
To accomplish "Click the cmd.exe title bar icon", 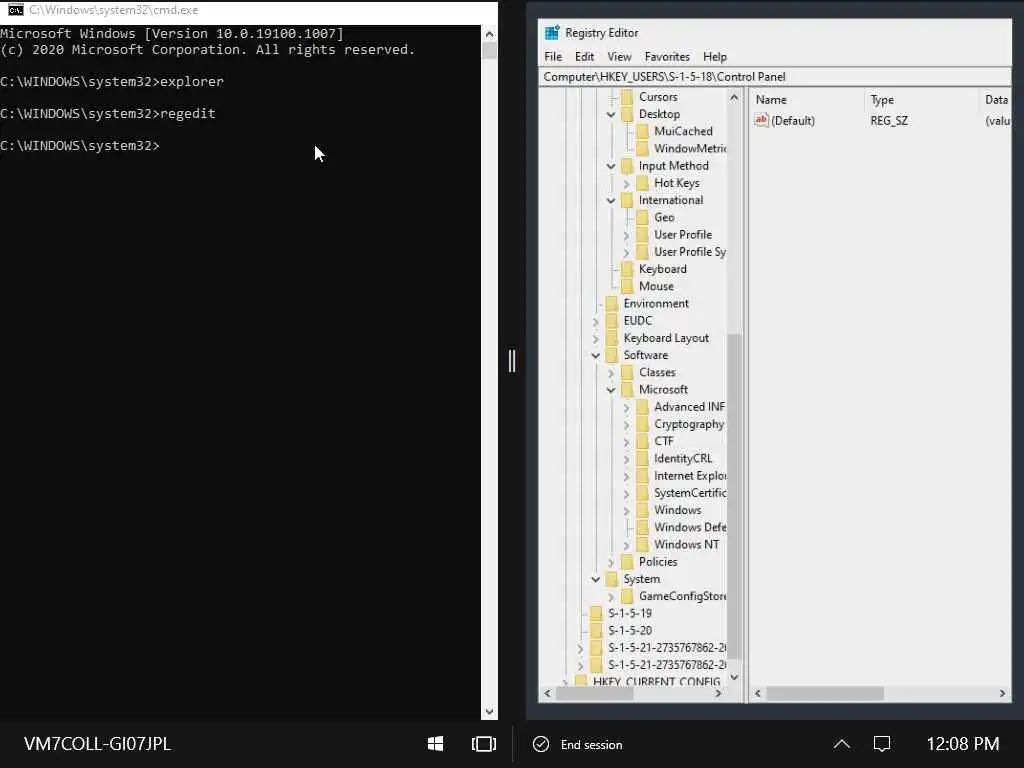I will click(x=16, y=10).
